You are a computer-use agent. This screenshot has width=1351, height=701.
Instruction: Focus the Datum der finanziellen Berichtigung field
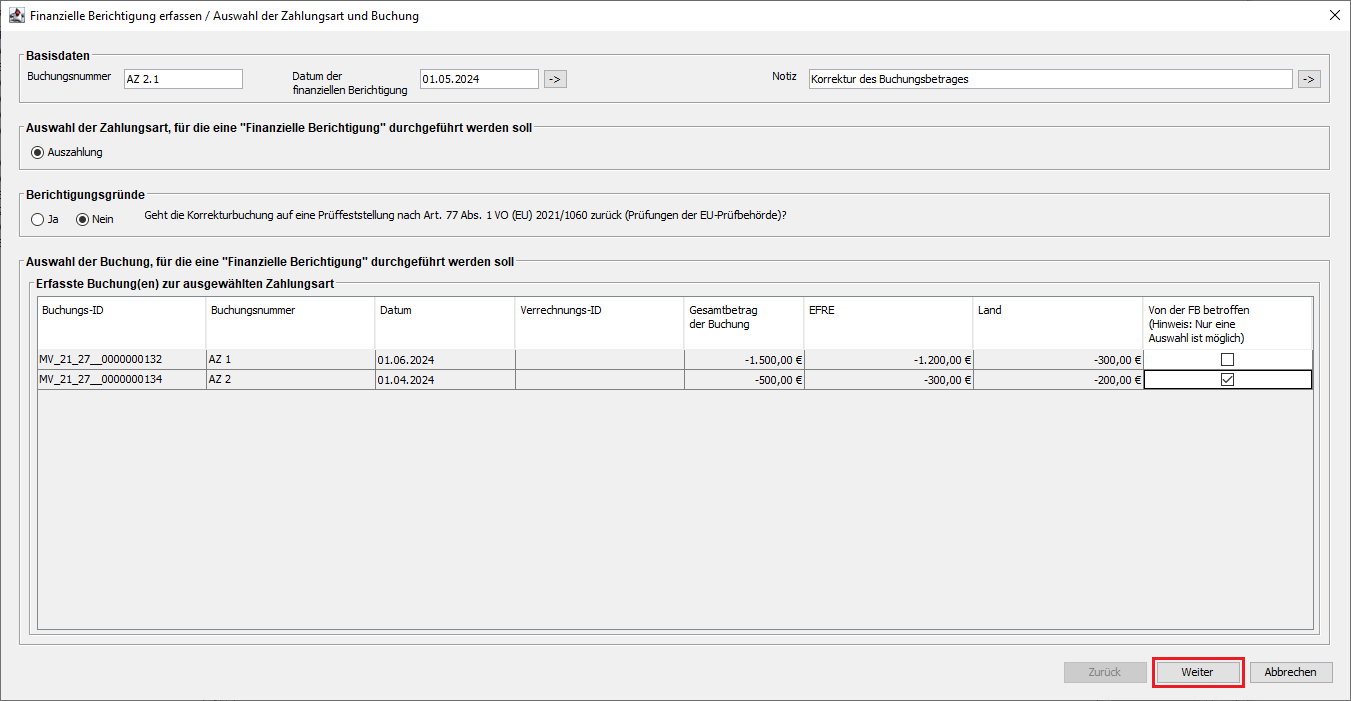click(479, 79)
